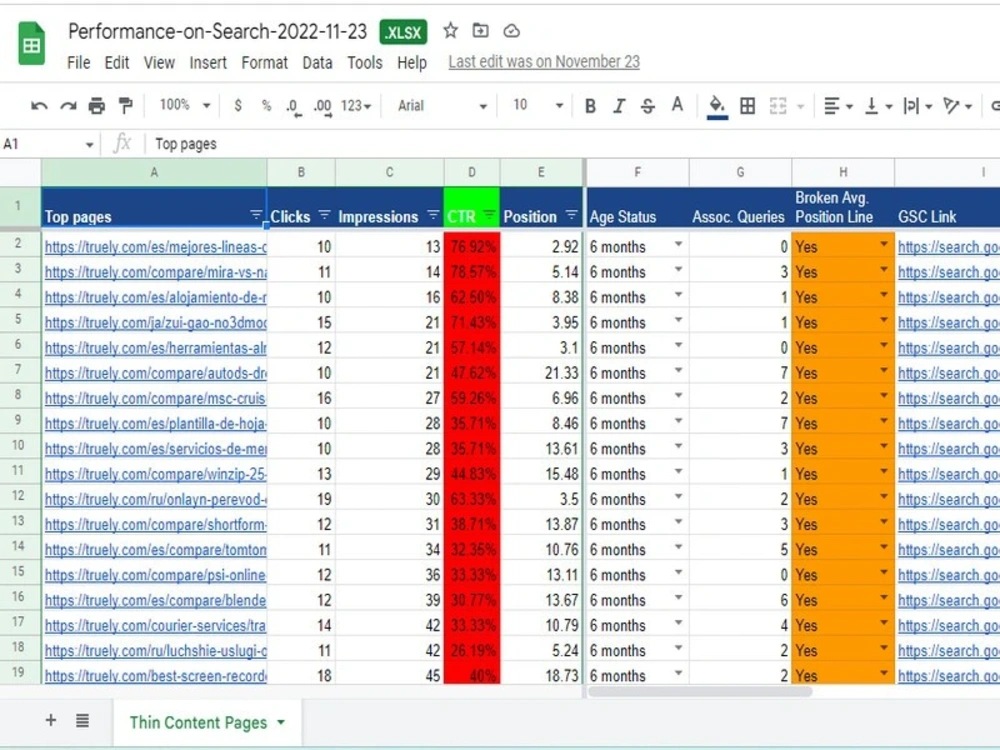Open the Format menu
This screenshot has height=750, width=1000.
click(264, 62)
